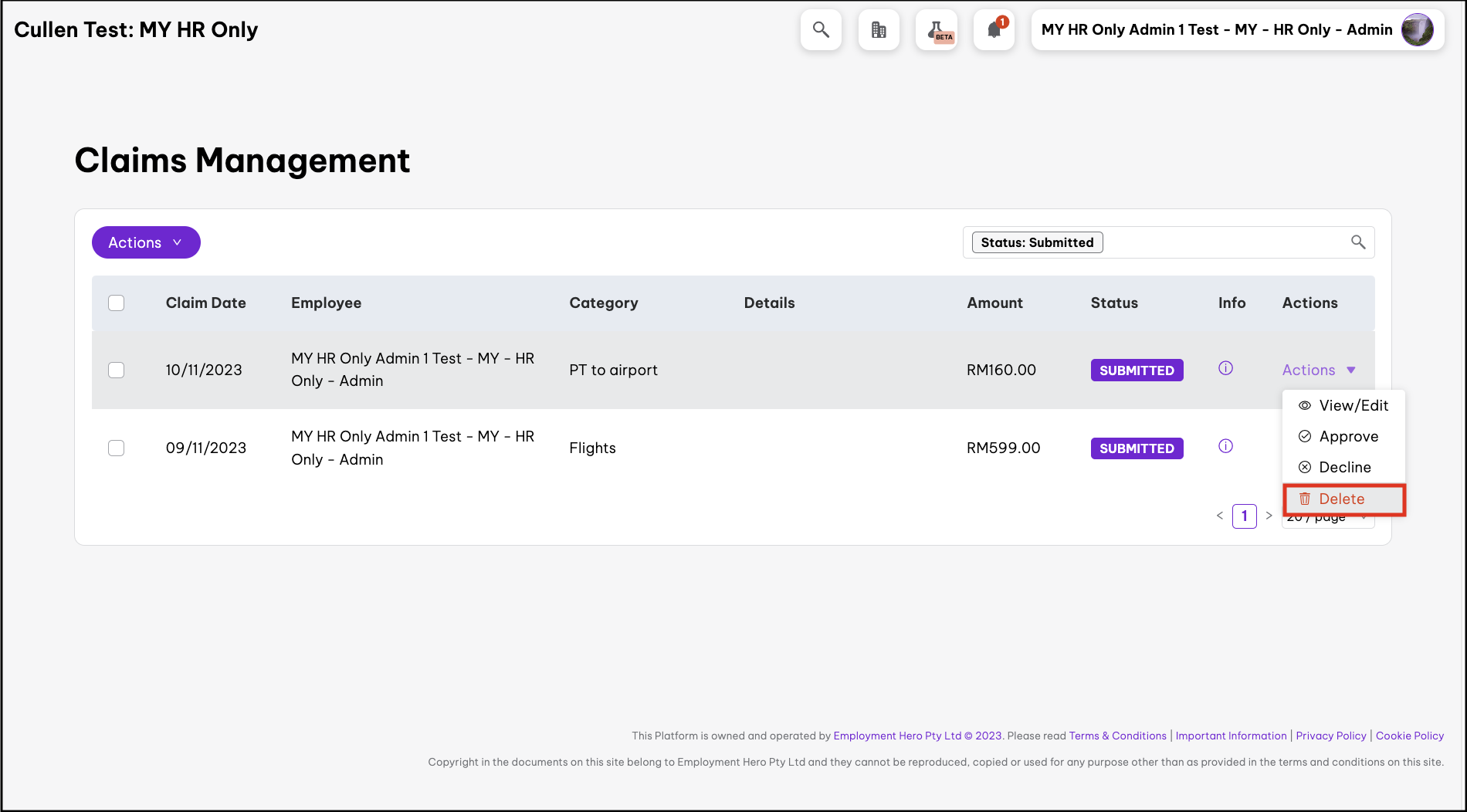Toggle the select-all claims header checkbox
The image size is (1467, 812).
pos(117,303)
